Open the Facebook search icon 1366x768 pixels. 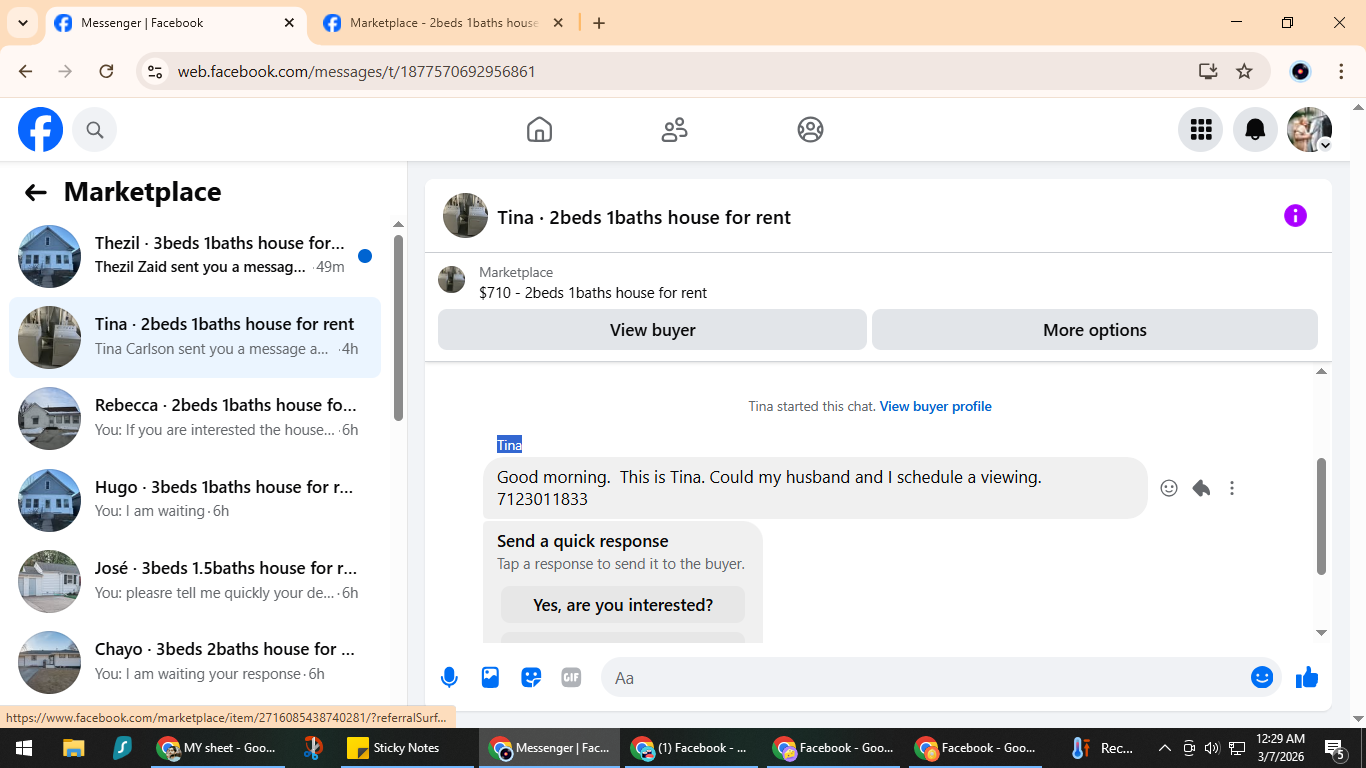95,130
